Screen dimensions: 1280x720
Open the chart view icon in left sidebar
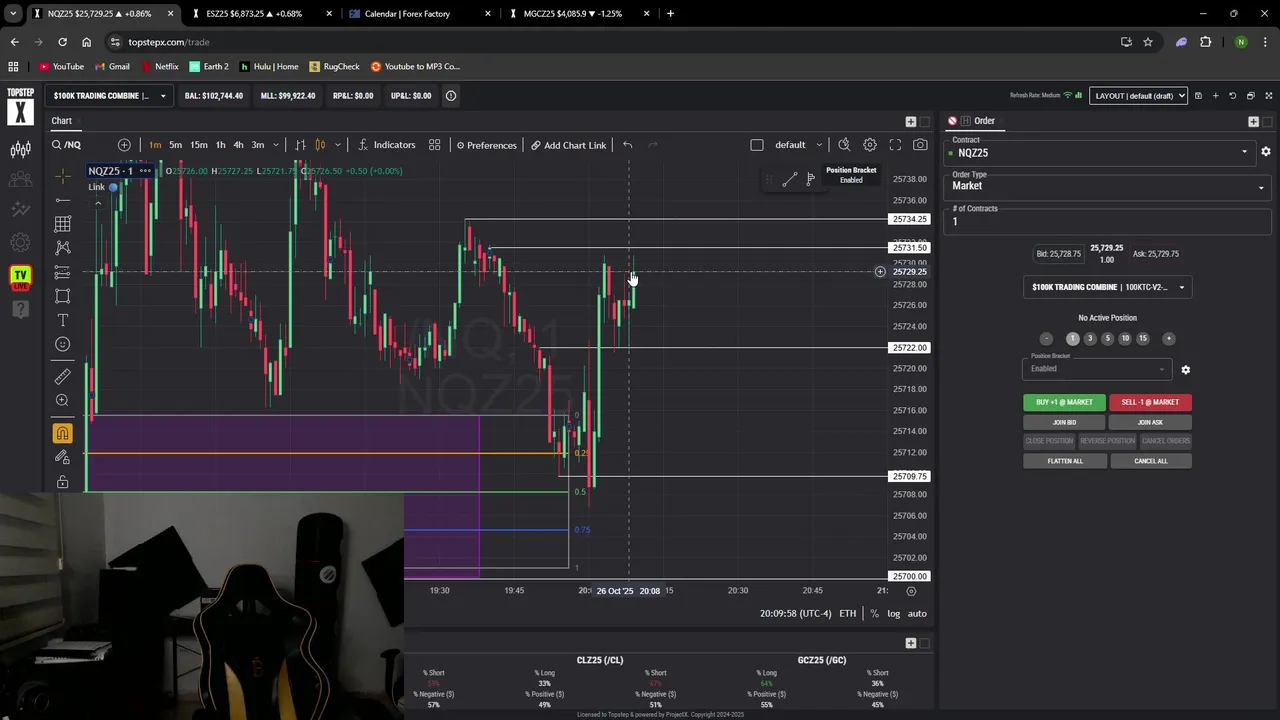20,150
